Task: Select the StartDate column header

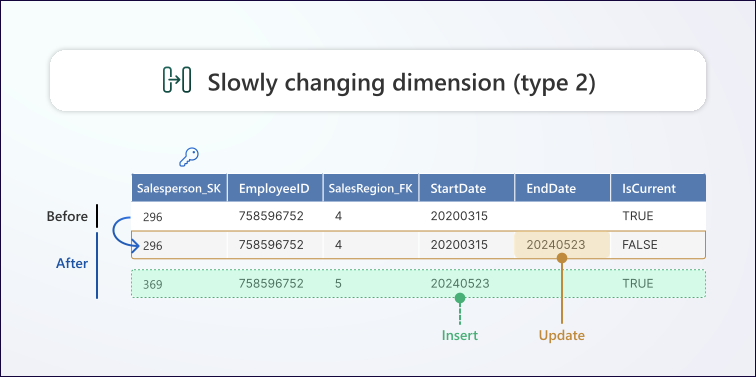Action: tap(466, 188)
